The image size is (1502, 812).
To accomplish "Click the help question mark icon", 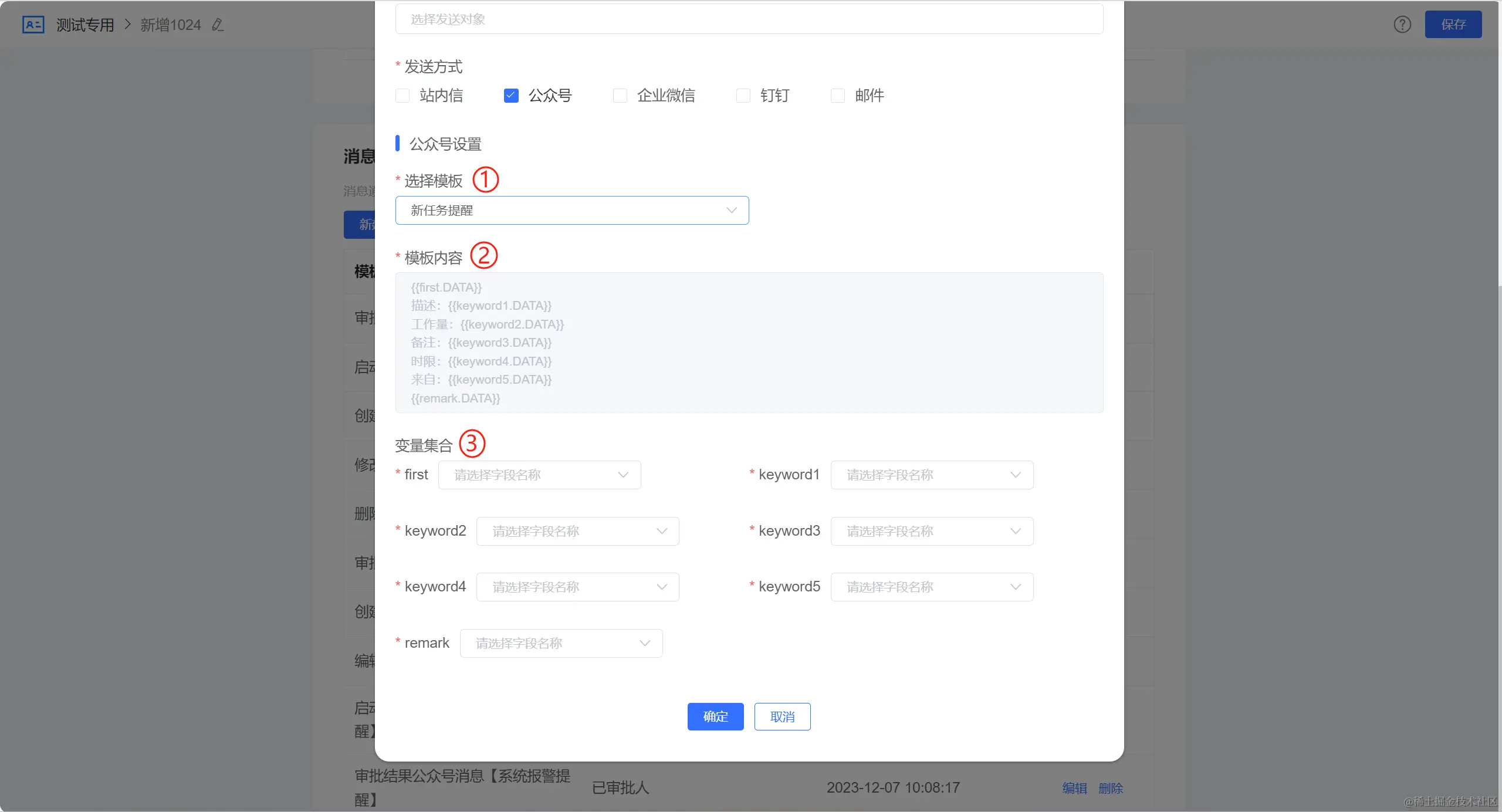I will [x=1402, y=25].
